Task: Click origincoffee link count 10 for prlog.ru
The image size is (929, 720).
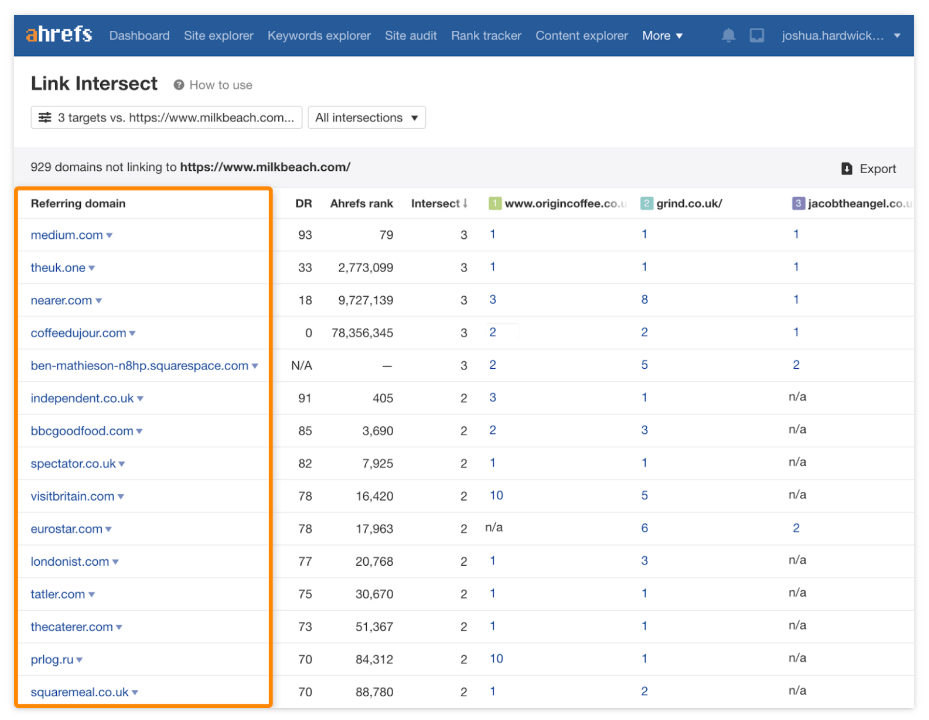Action: pos(496,658)
